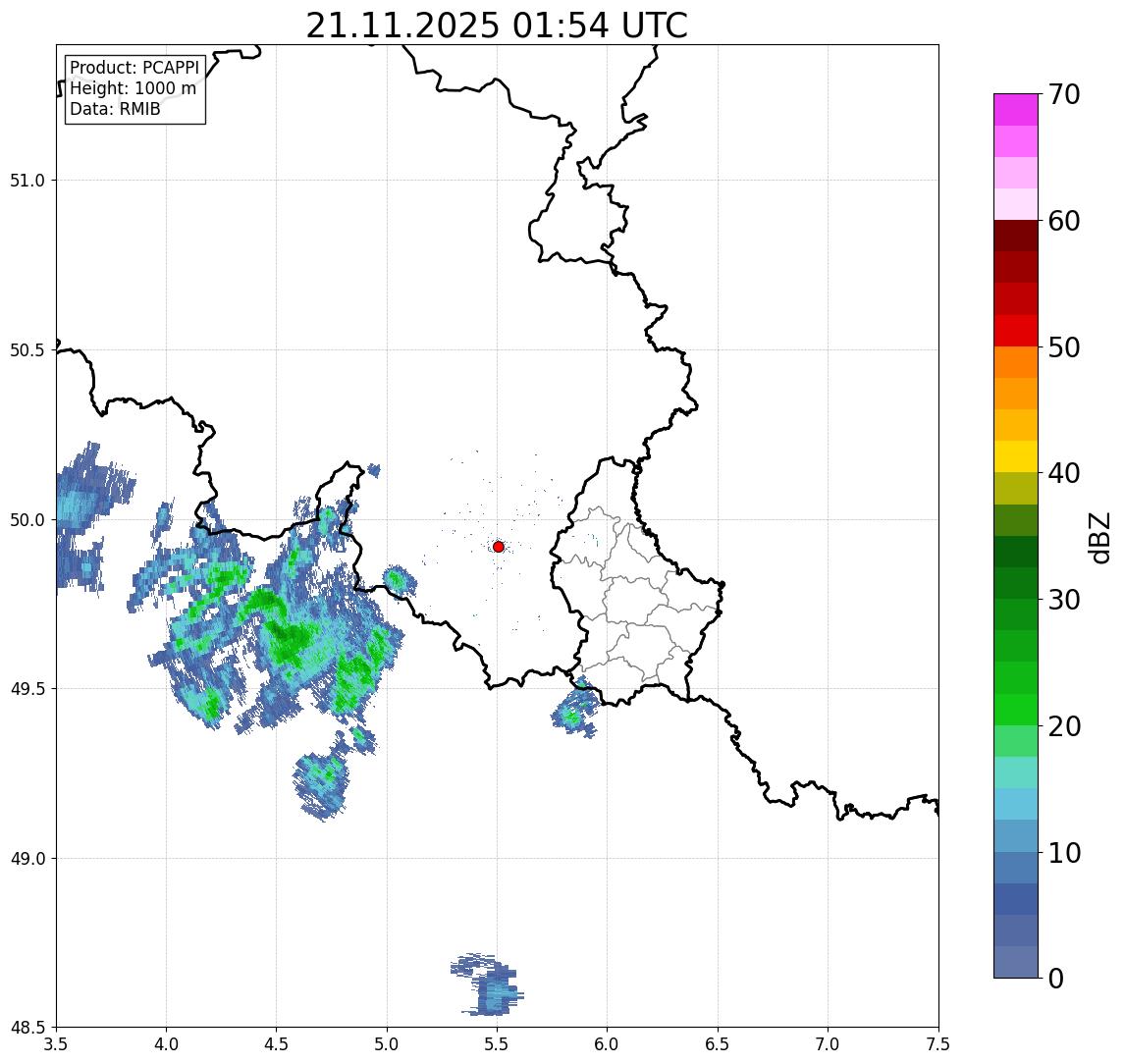Click the longitude axis label 7.0
1124x1064 pixels.
[x=828, y=1044]
